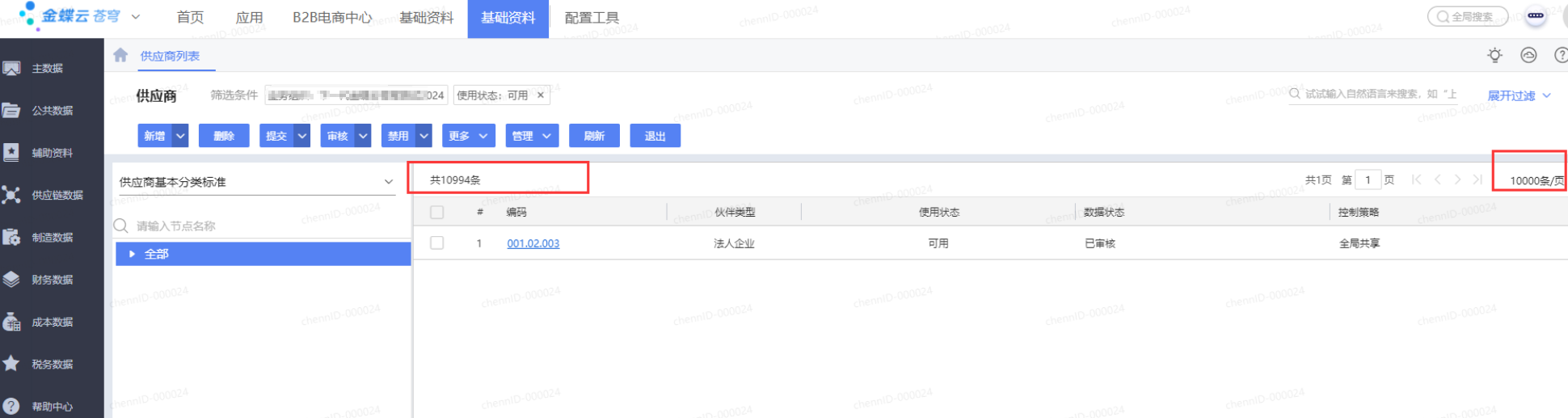Click the 刷新 button
Image resolution: width=1568 pixels, height=418 pixels.
[x=594, y=136]
